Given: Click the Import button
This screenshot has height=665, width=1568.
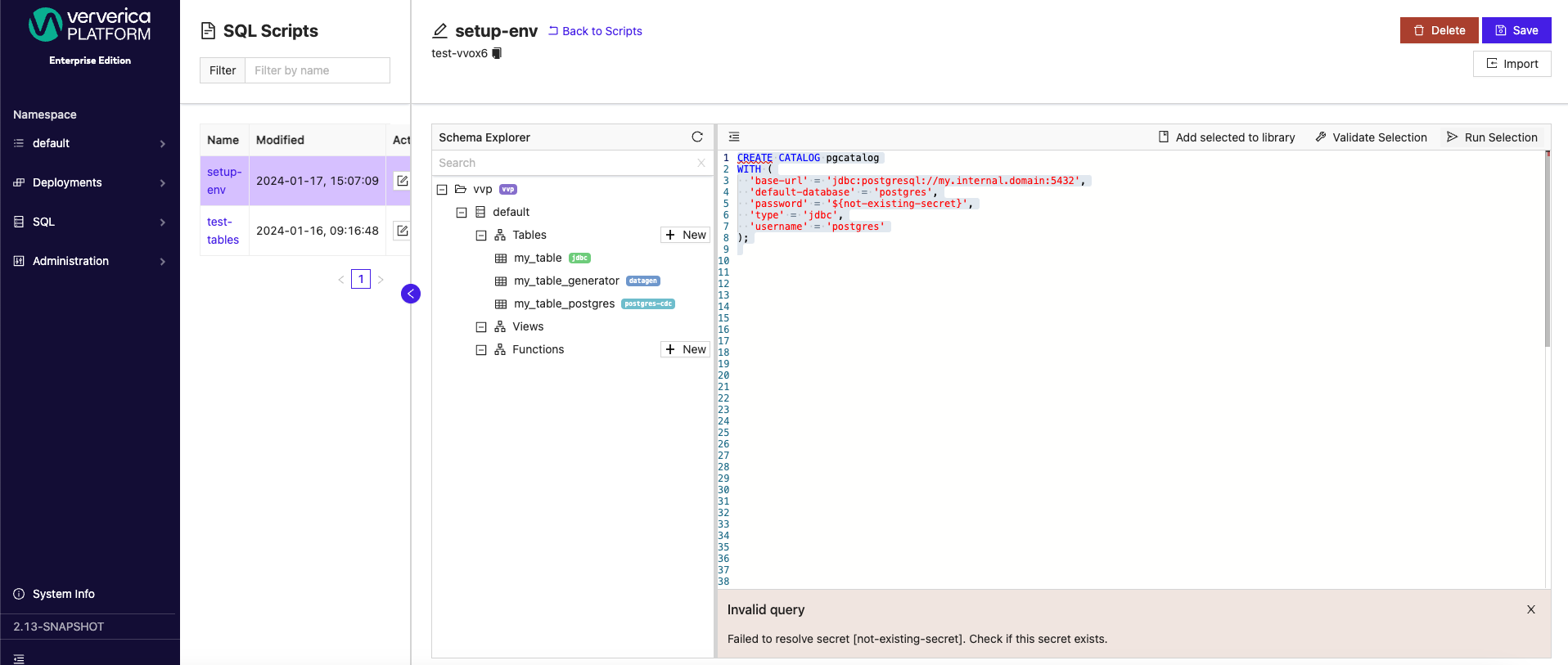Looking at the screenshot, I should coord(1512,64).
